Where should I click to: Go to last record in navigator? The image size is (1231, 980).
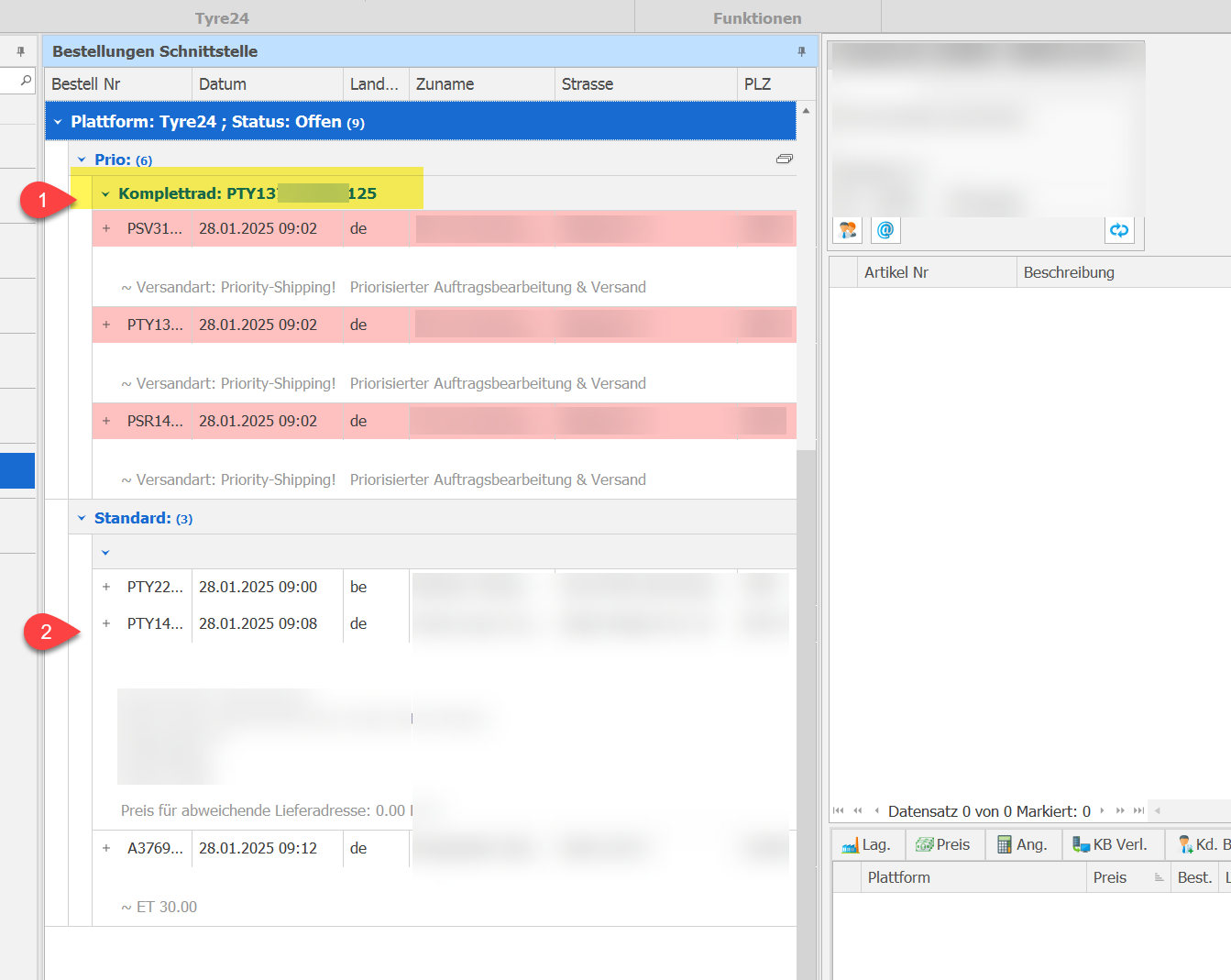(1138, 810)
